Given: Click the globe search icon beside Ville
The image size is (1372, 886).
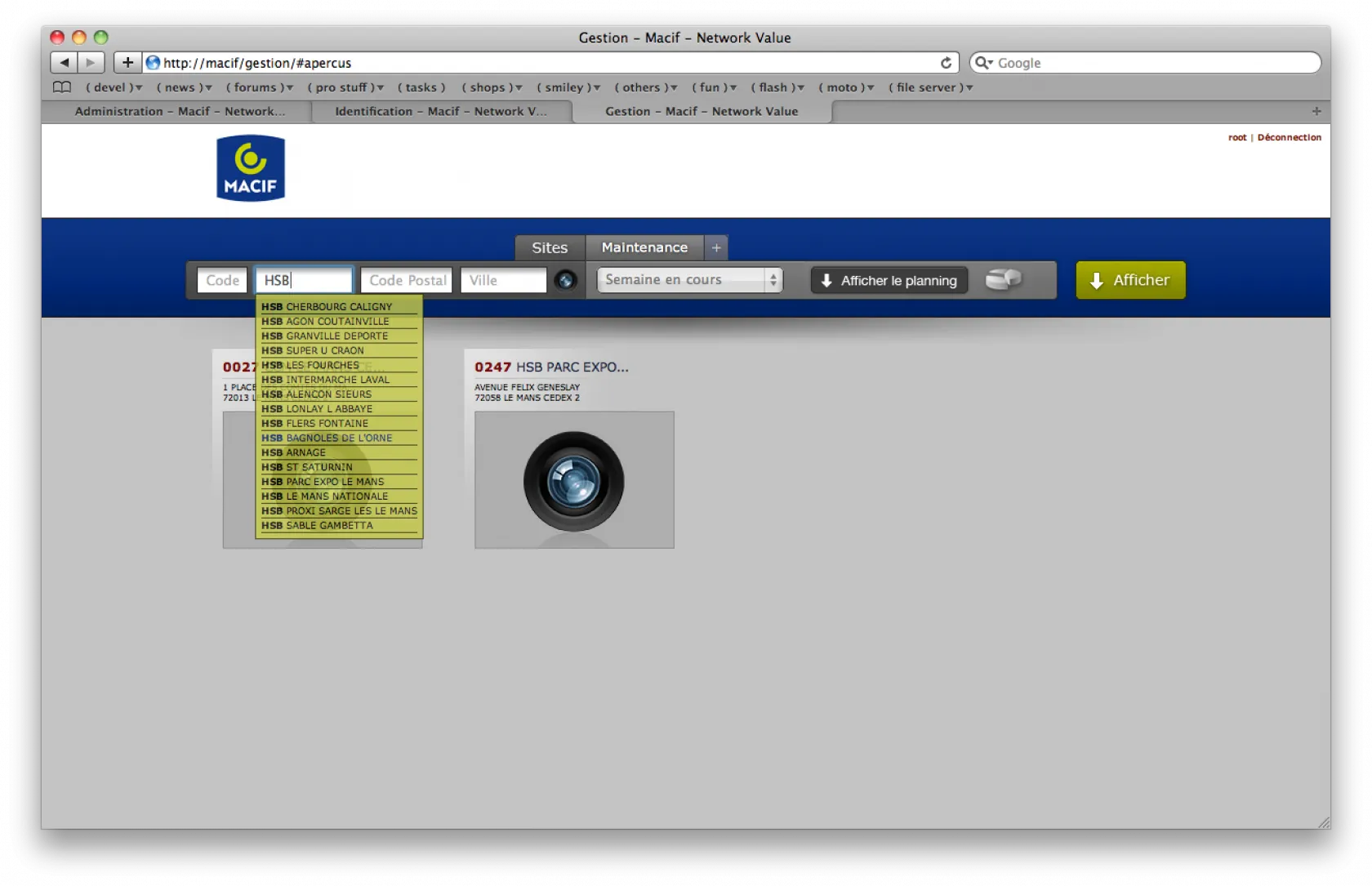Looking at the screenshot, I should pos(565,280).
